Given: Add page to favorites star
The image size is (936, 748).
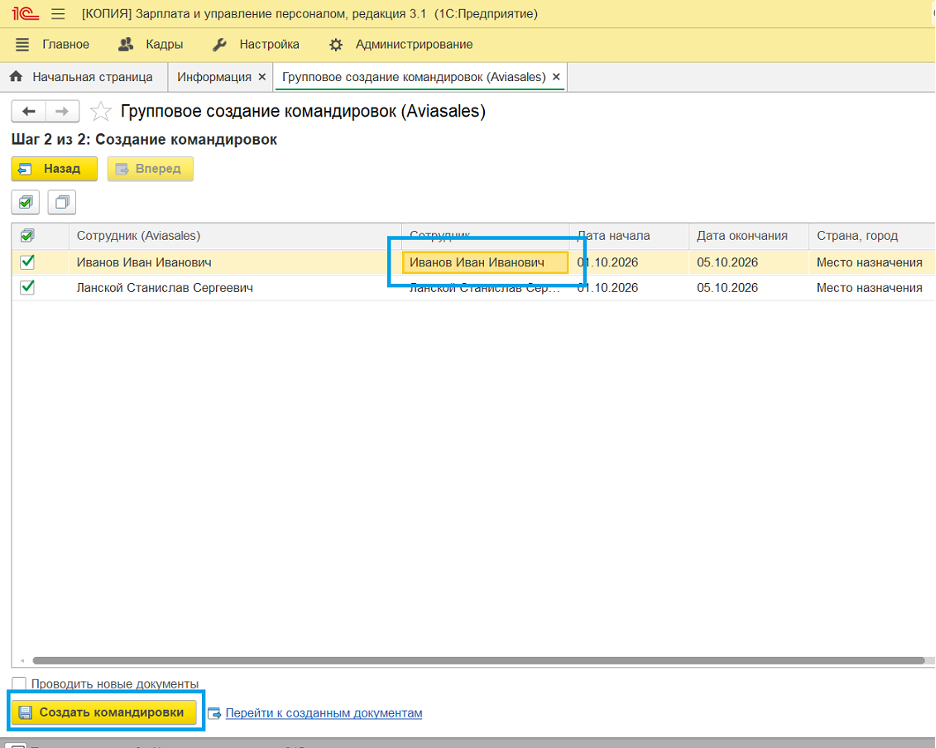Looking at the screenshot, I should [x=100, y=112].
